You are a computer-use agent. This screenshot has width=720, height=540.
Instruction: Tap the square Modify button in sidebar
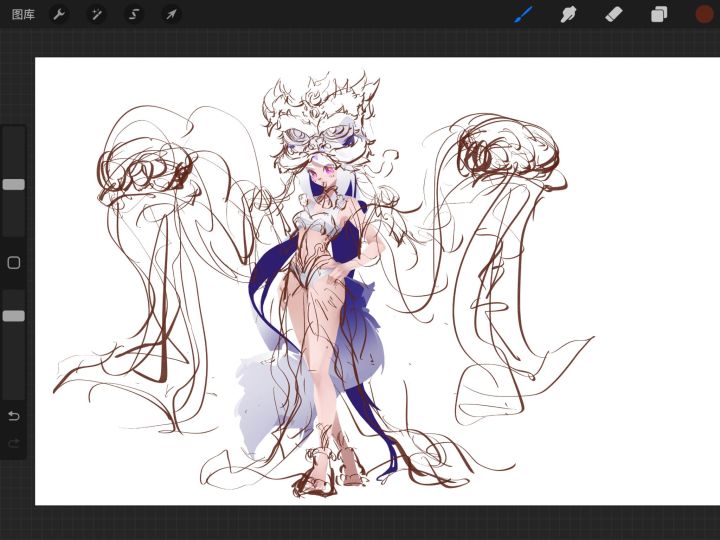tap(14, 263)
